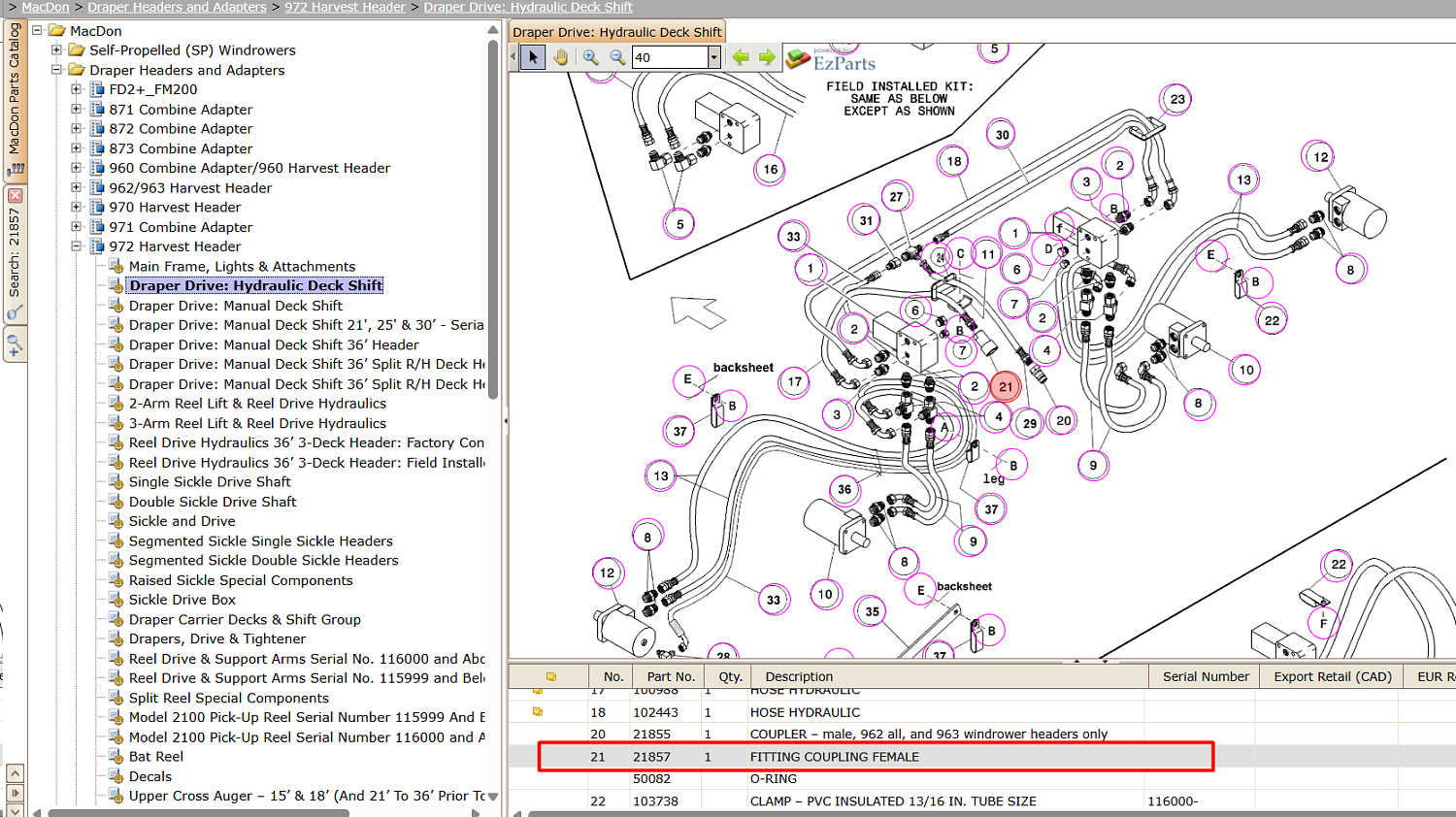Go to next diagram with right arrow
The height and width of the screenshot is (817, 1456).
point(767,57)
